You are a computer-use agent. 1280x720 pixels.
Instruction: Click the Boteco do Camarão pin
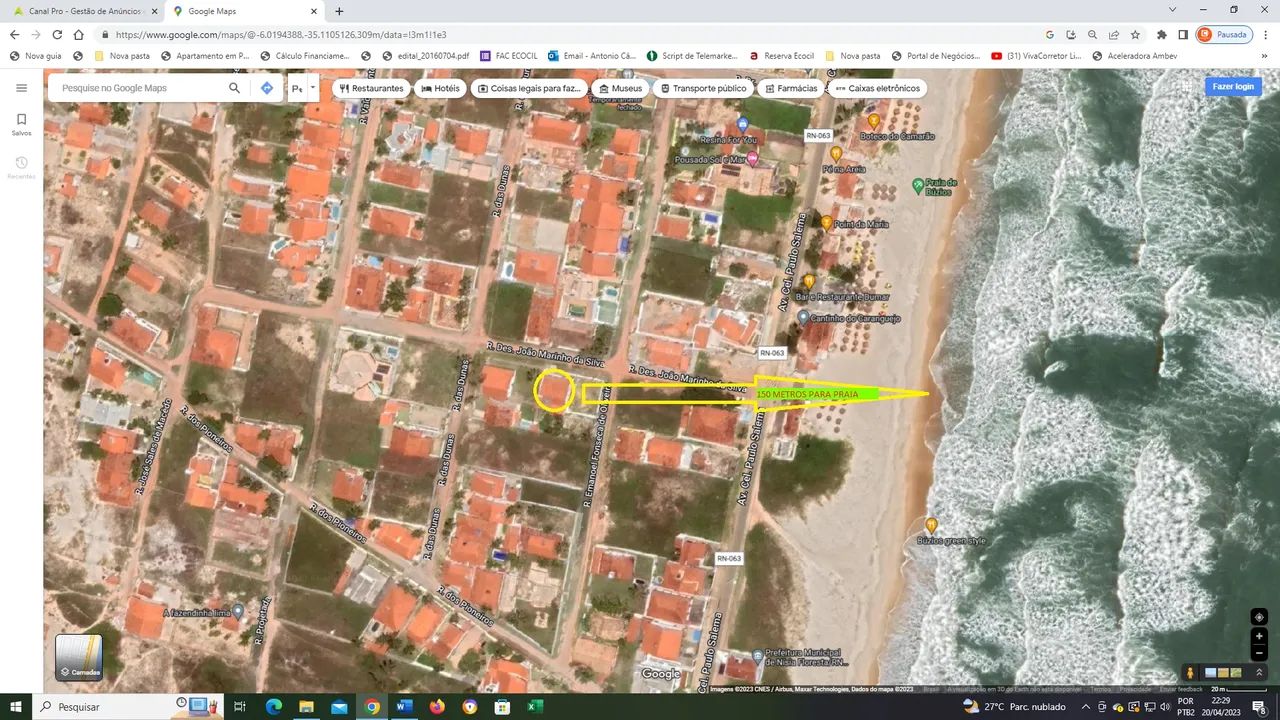click(873, 121)
